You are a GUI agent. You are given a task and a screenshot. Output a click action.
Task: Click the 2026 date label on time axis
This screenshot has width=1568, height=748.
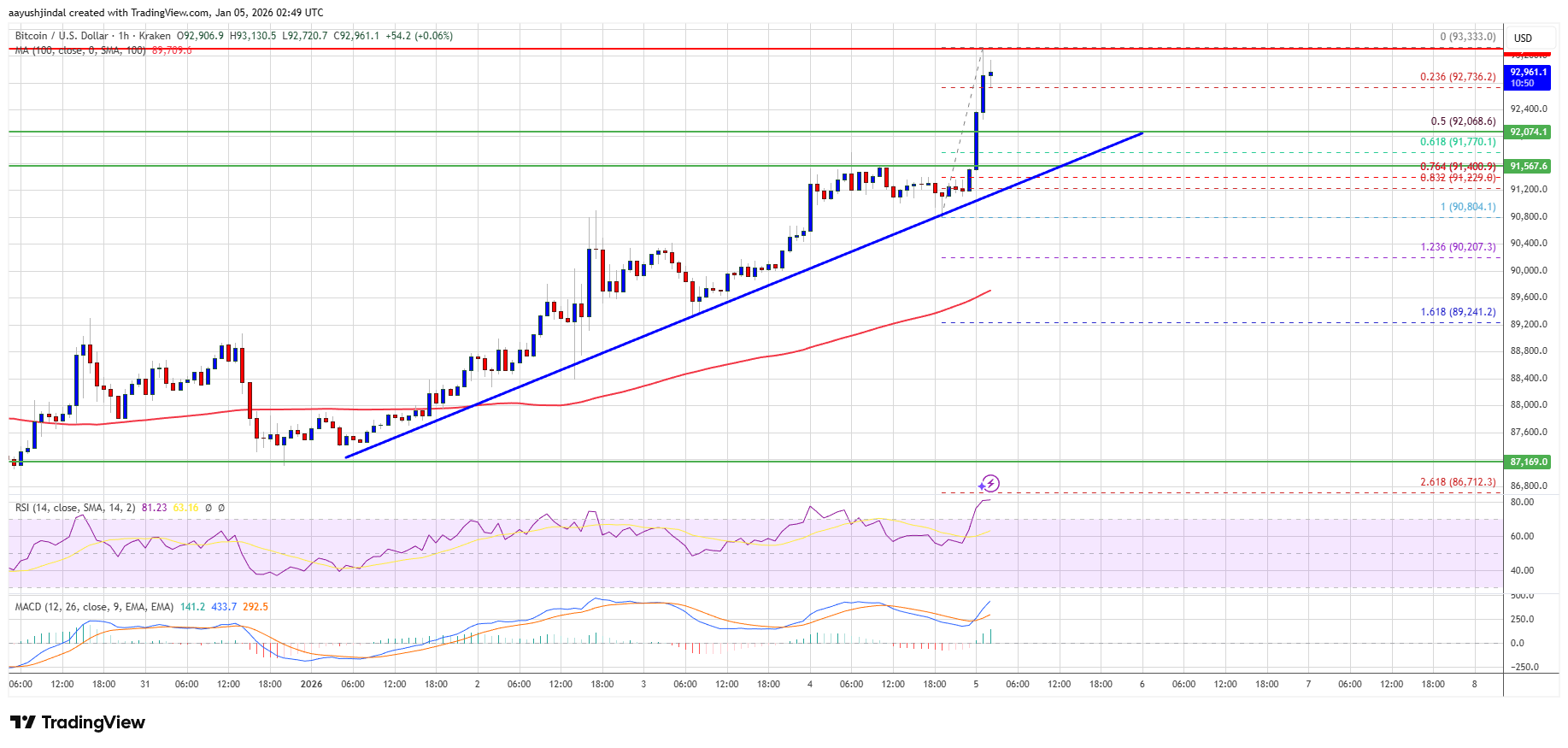click(311, 684)
